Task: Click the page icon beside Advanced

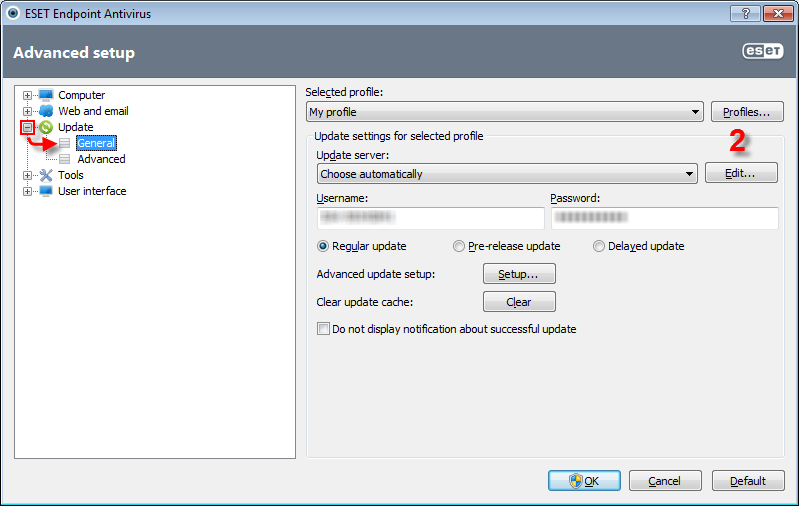Action: [x=65, y=159]
